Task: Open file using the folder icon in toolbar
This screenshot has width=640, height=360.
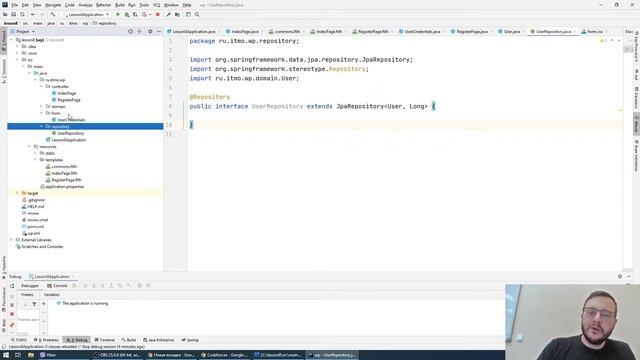Action: [x=5, y=14]
